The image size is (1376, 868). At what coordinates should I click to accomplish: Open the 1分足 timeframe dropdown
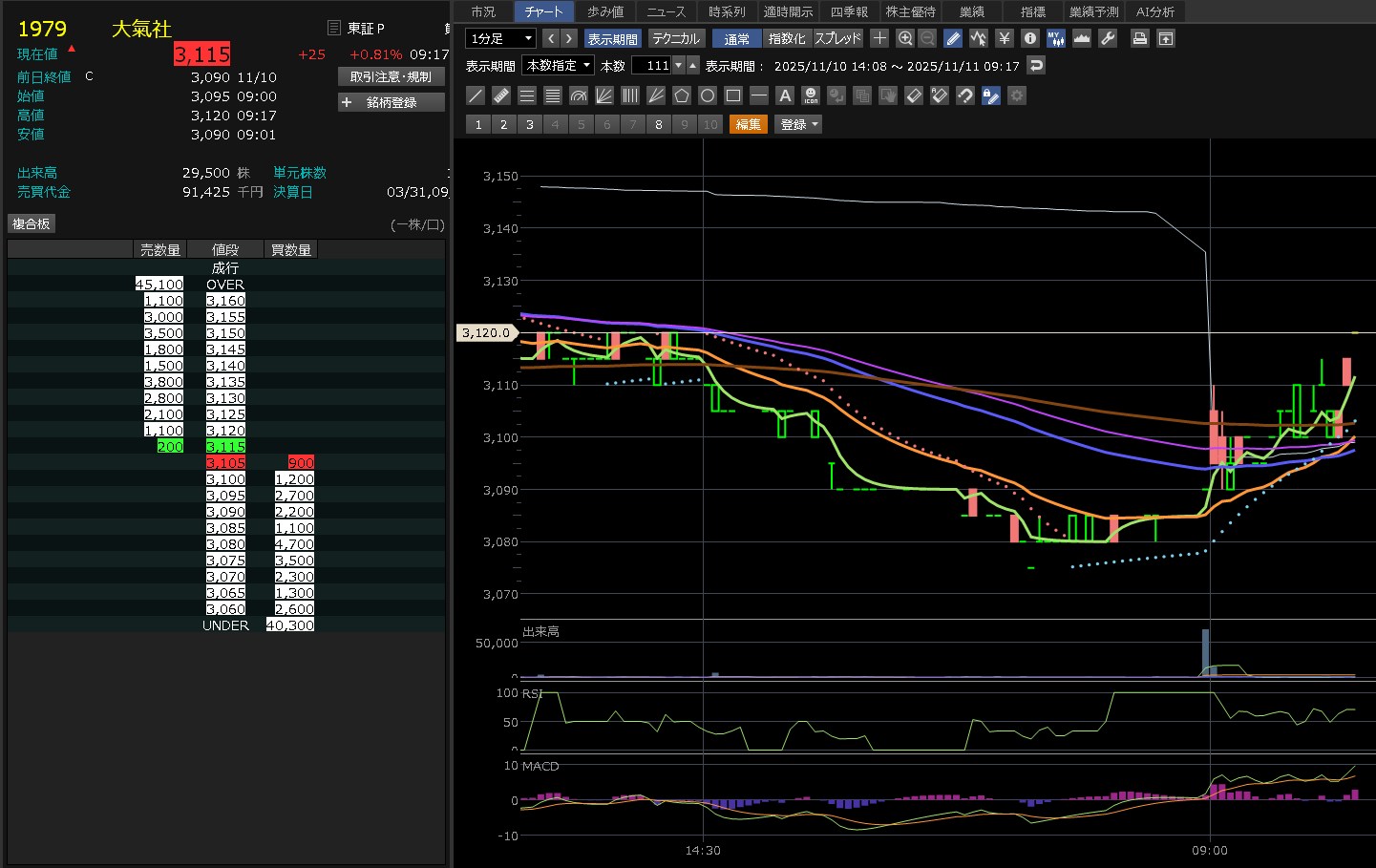(500, 38)
